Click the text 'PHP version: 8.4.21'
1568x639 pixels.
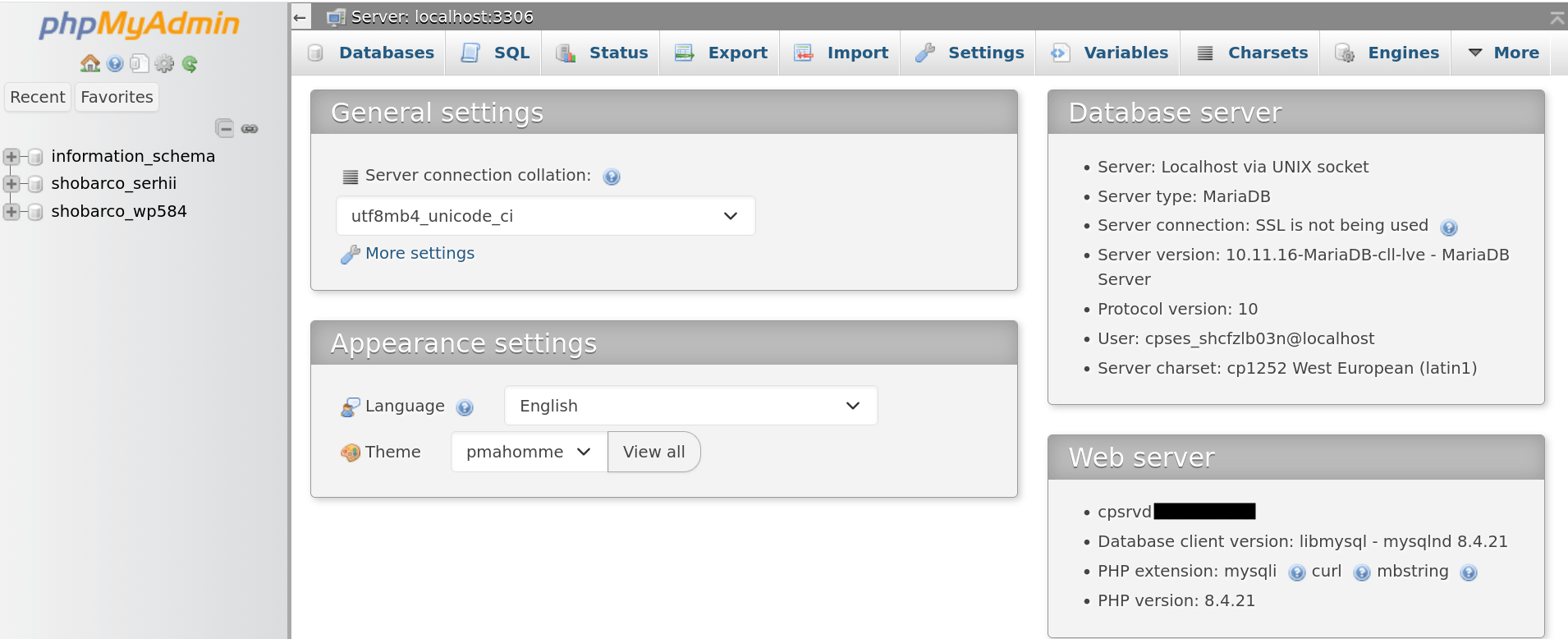pos(1176,600)
